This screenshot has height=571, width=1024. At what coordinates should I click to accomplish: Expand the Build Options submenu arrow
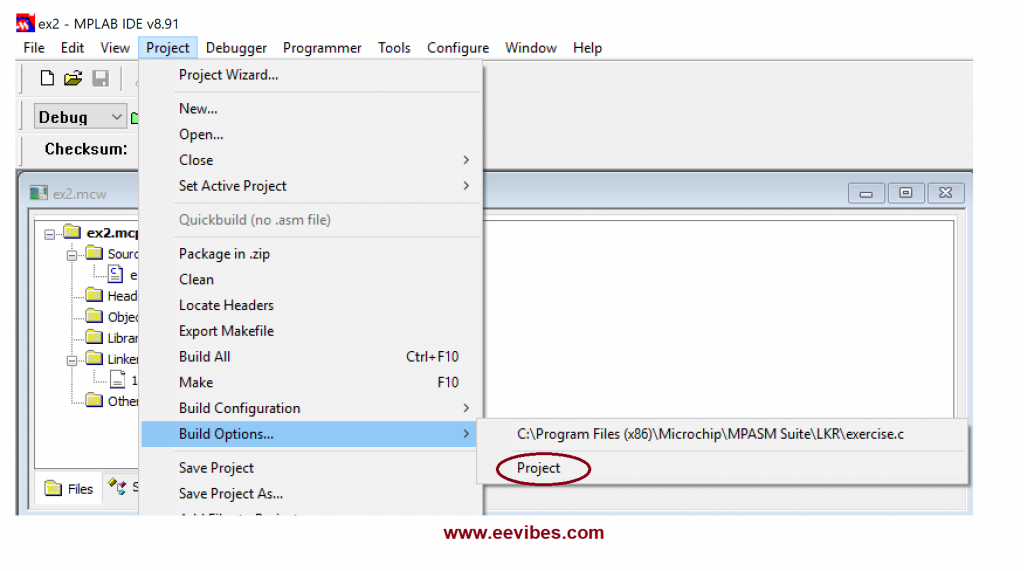click(x=466, y=434)
